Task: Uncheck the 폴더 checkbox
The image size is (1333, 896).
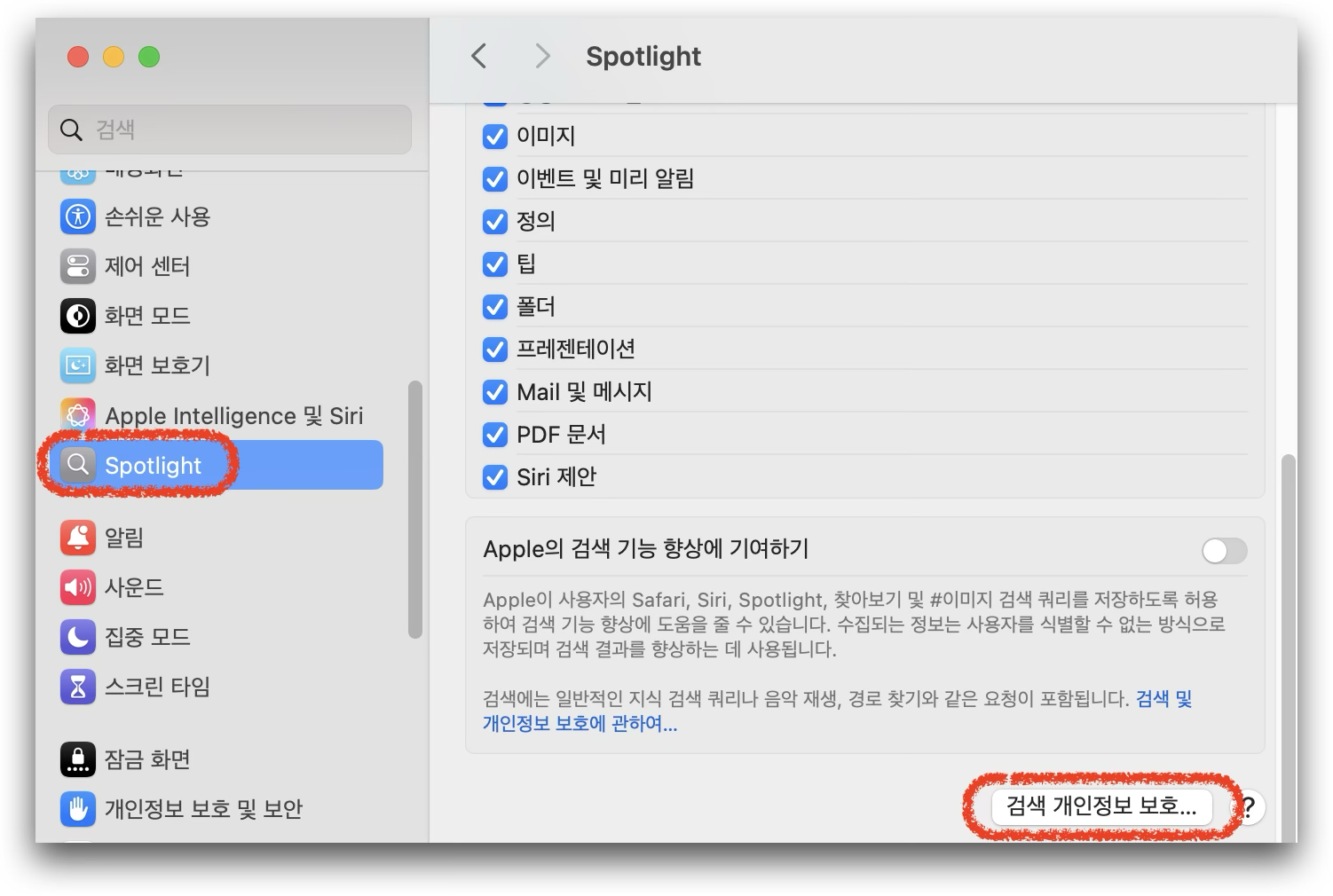Action: [x=494, y=307]
